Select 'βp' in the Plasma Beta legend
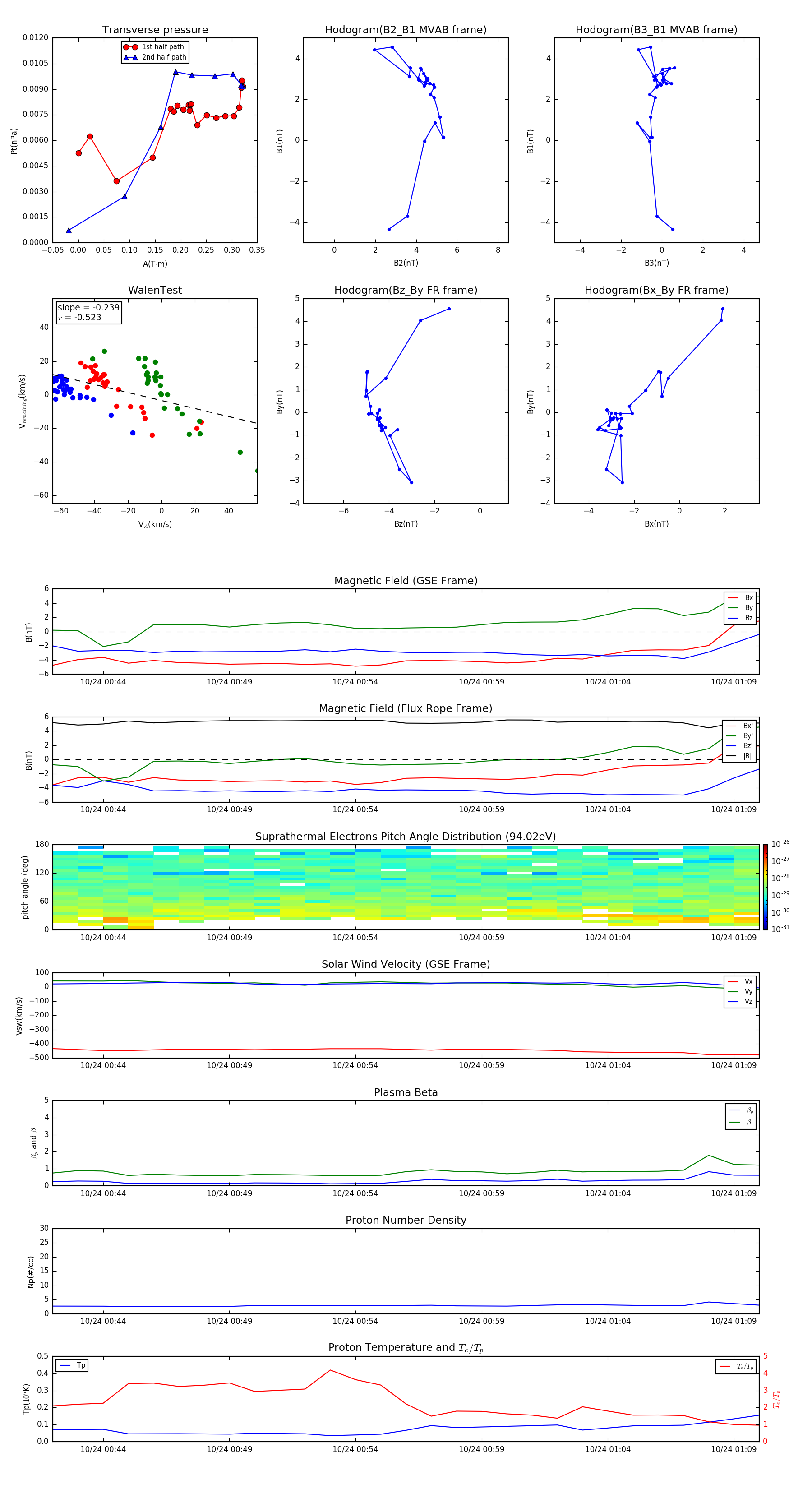Viewport: 812px width, 1489px height. click(x=742, y=1110)
